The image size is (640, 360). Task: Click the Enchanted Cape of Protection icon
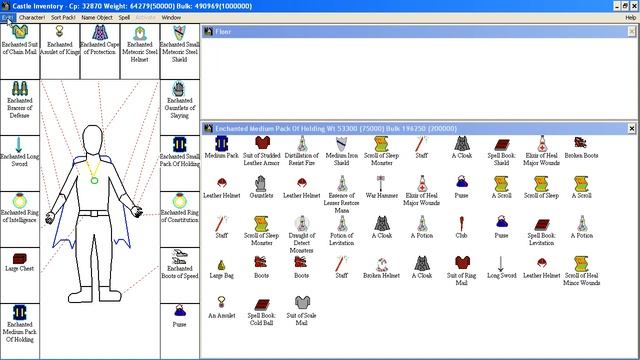[100, 32]
